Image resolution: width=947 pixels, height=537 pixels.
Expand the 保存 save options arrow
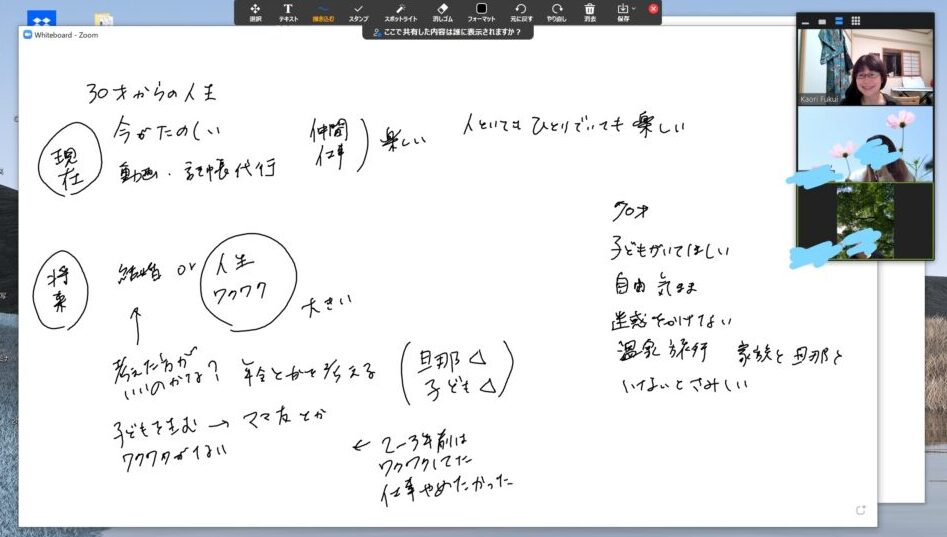coord(633,9)
